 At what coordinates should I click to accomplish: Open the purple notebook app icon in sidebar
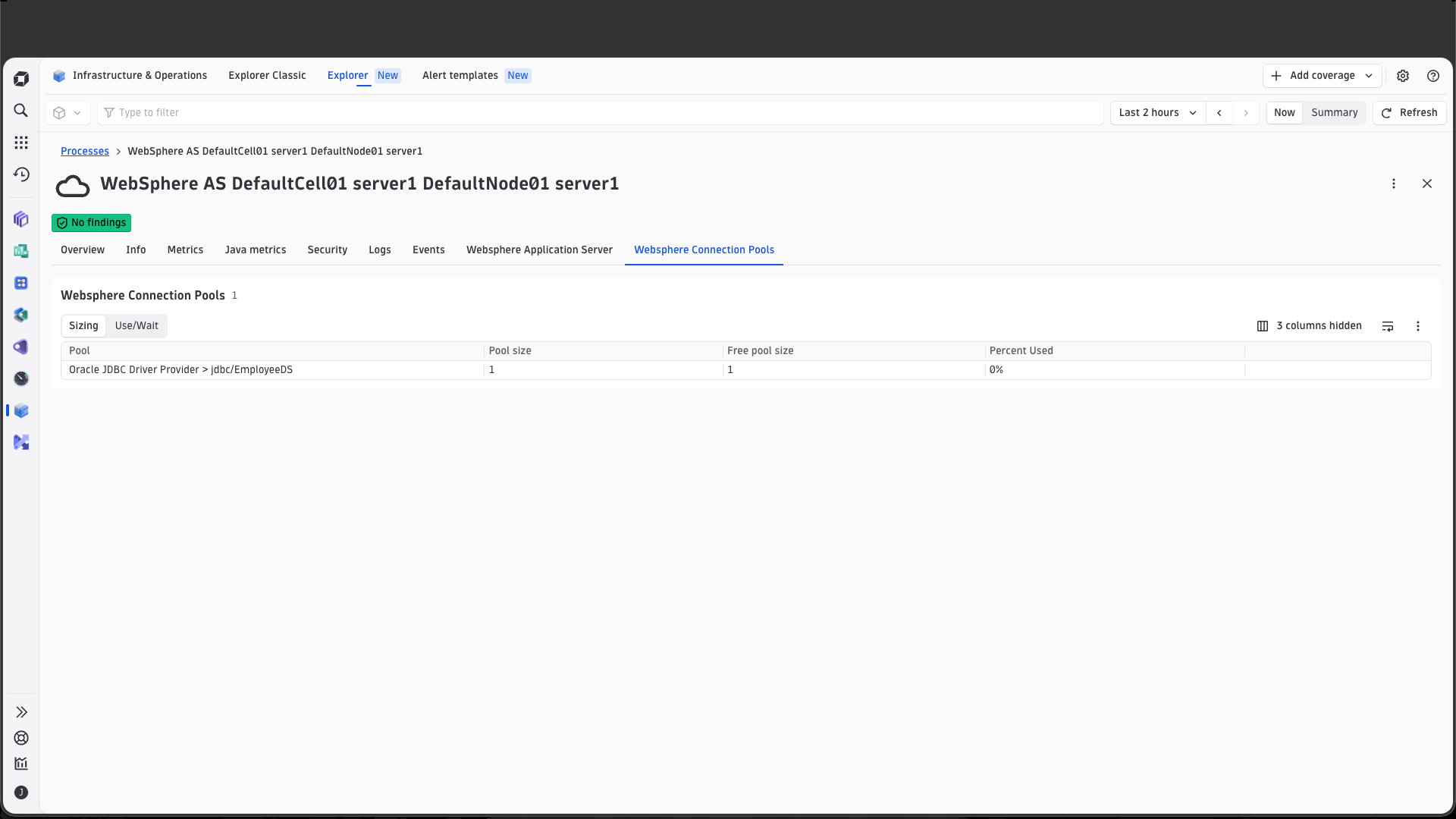(x=21, y=347)
